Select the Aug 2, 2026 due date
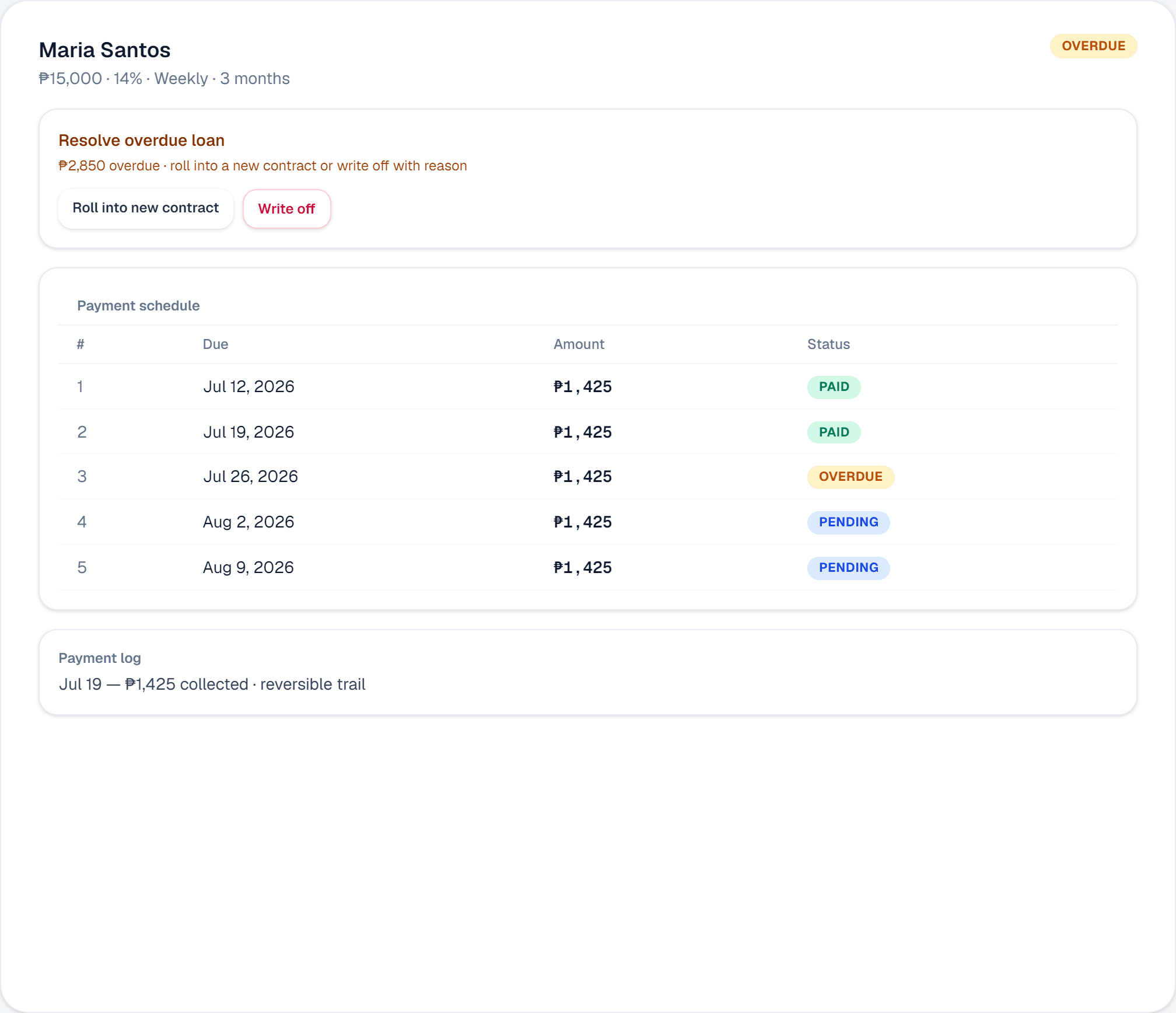Screen dimensions: 1176x1013 click(249, 522)
